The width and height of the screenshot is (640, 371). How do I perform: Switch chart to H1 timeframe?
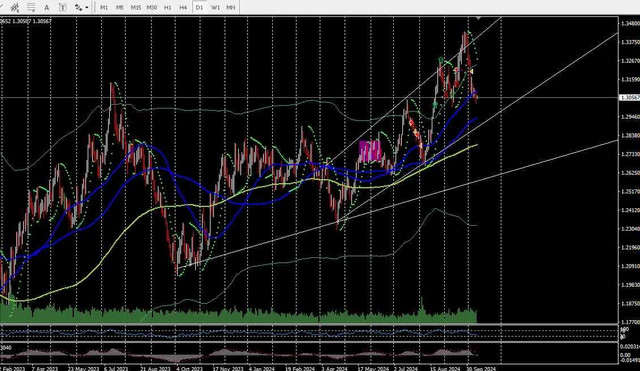(168, 7)
